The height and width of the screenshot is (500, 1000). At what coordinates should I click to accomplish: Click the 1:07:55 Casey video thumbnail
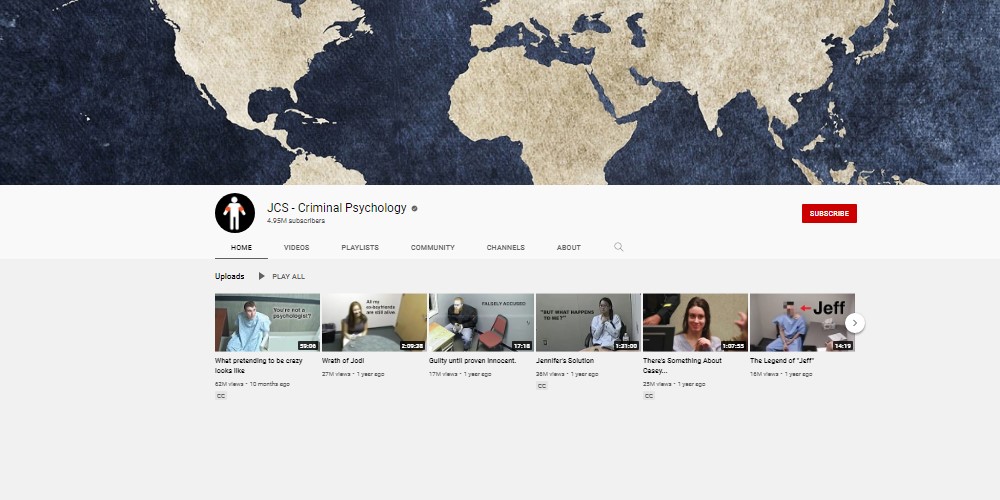695,322
